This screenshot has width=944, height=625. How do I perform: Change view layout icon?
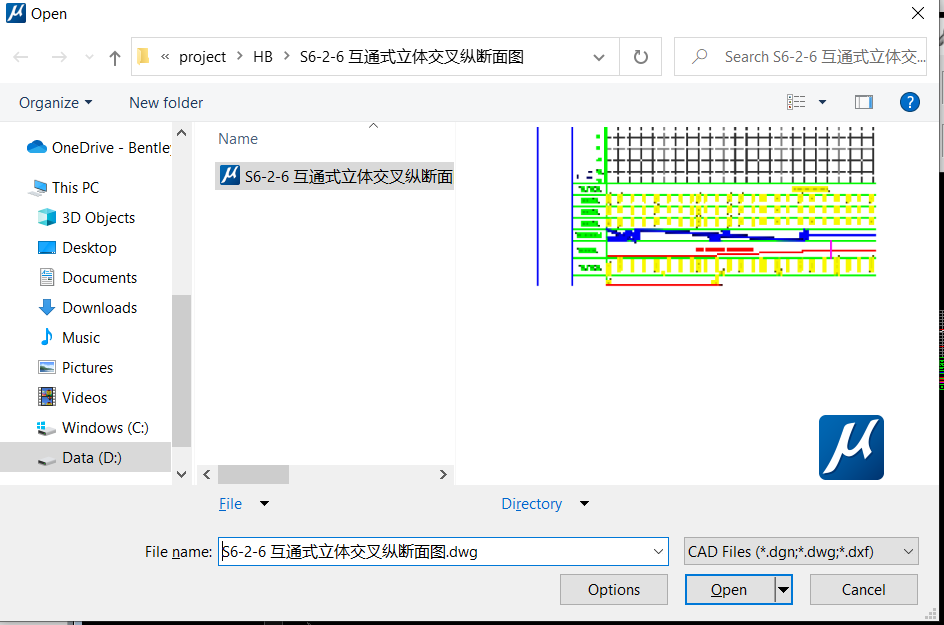[797, 102]
